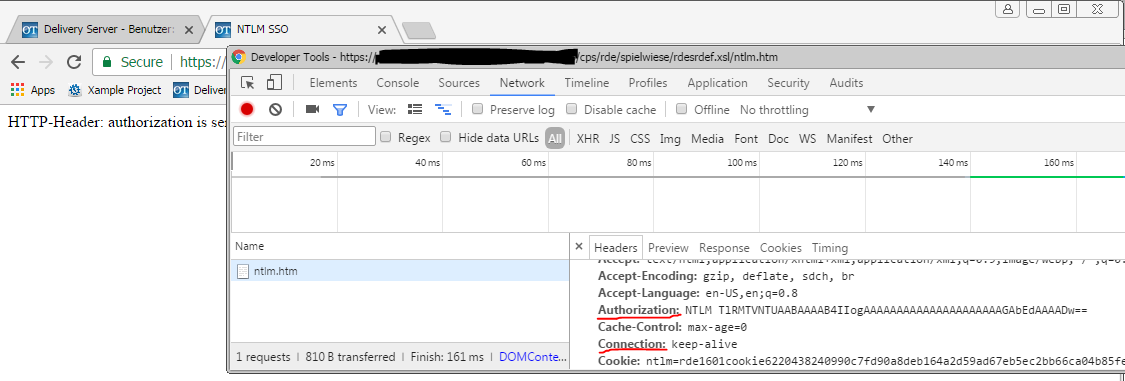Filter requests by Img
This screenshot has width=1125, height=381.
pos(670,138)
